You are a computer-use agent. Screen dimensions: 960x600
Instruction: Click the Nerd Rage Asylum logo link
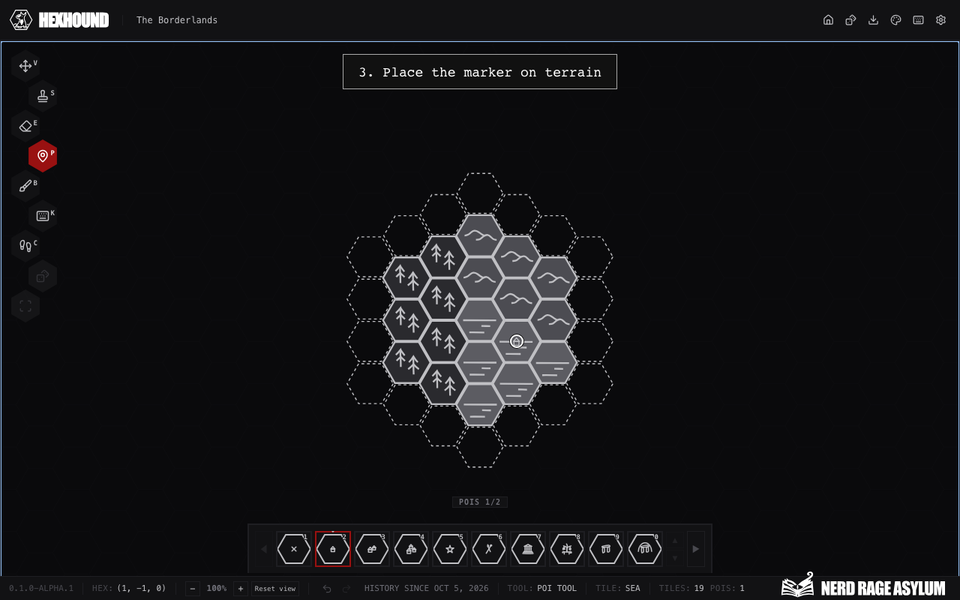point(864,586)
